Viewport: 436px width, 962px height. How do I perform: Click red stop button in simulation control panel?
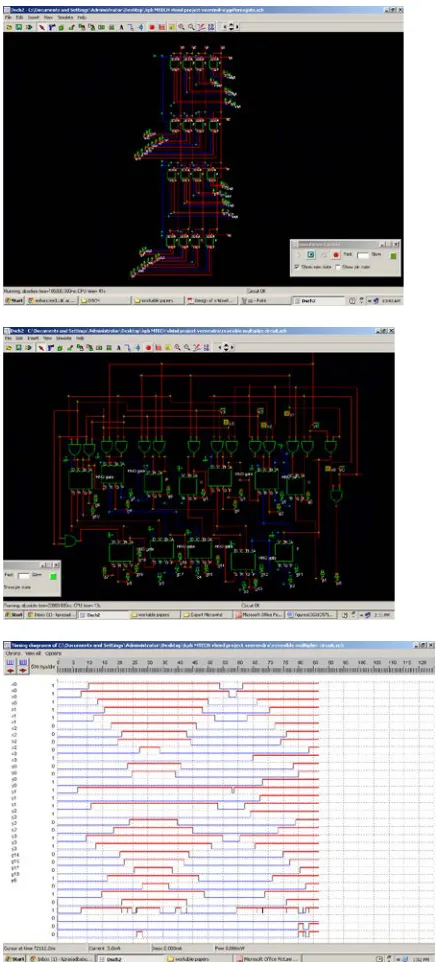[x=336, y=255]
